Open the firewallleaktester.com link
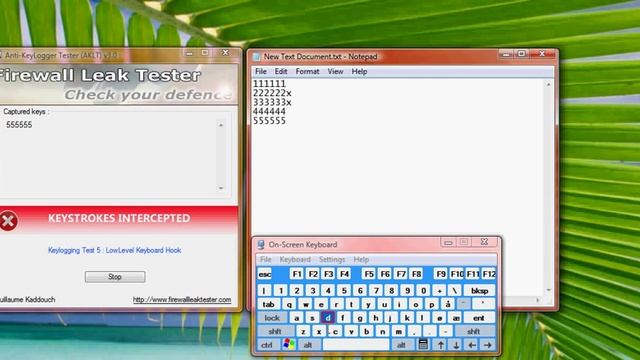Image resolution: width=640 pixels, height=360 pixels. [x=182, y=300]
